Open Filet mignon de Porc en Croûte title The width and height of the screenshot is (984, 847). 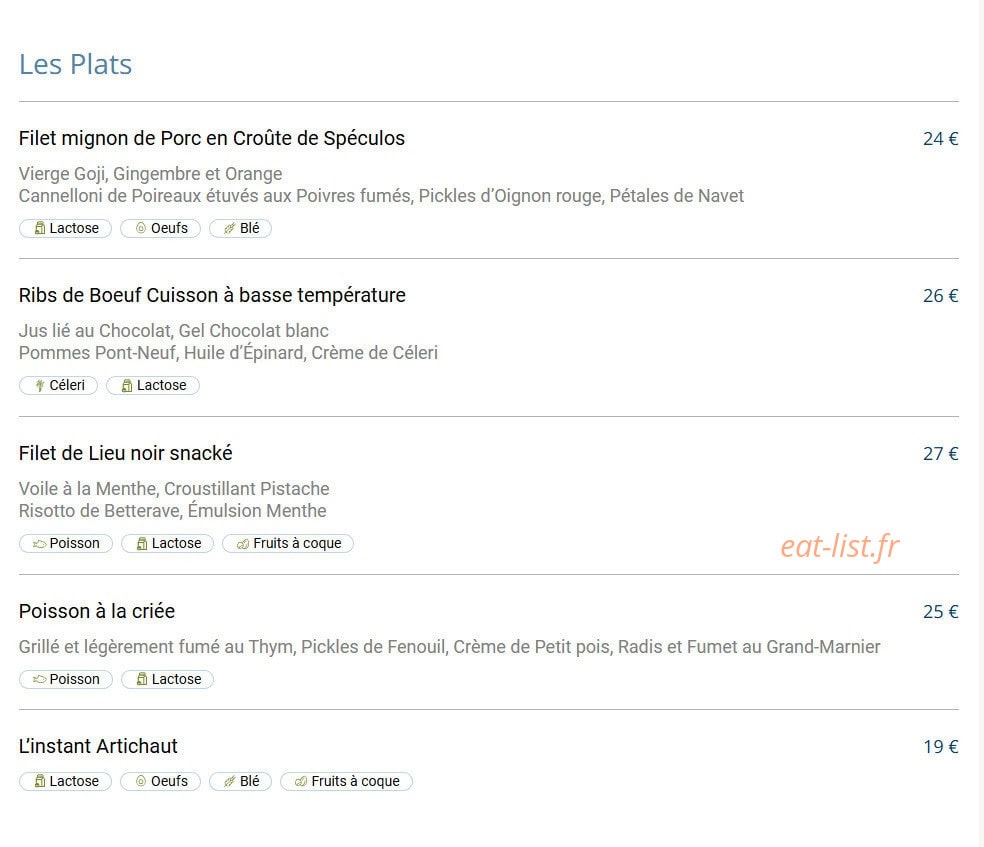[x=211, y=138]
